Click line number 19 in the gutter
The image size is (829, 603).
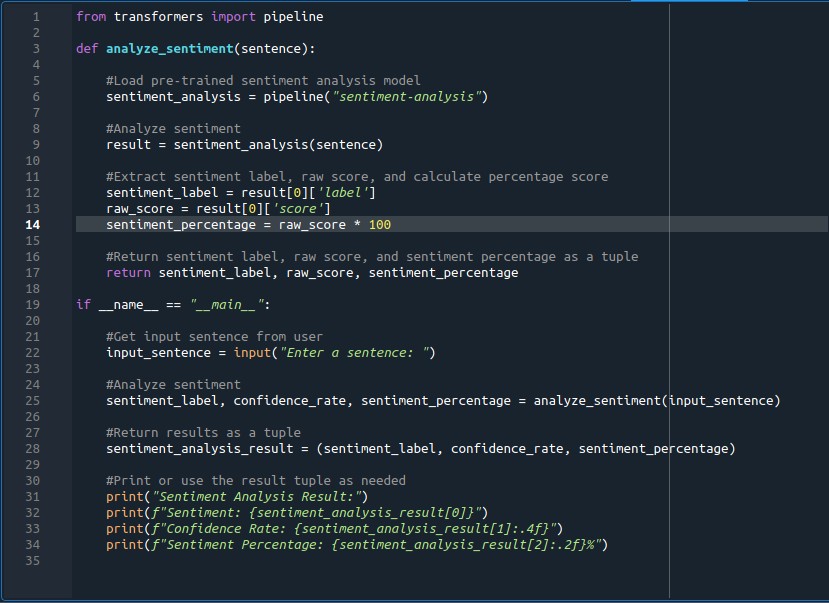tap(34, 305)
